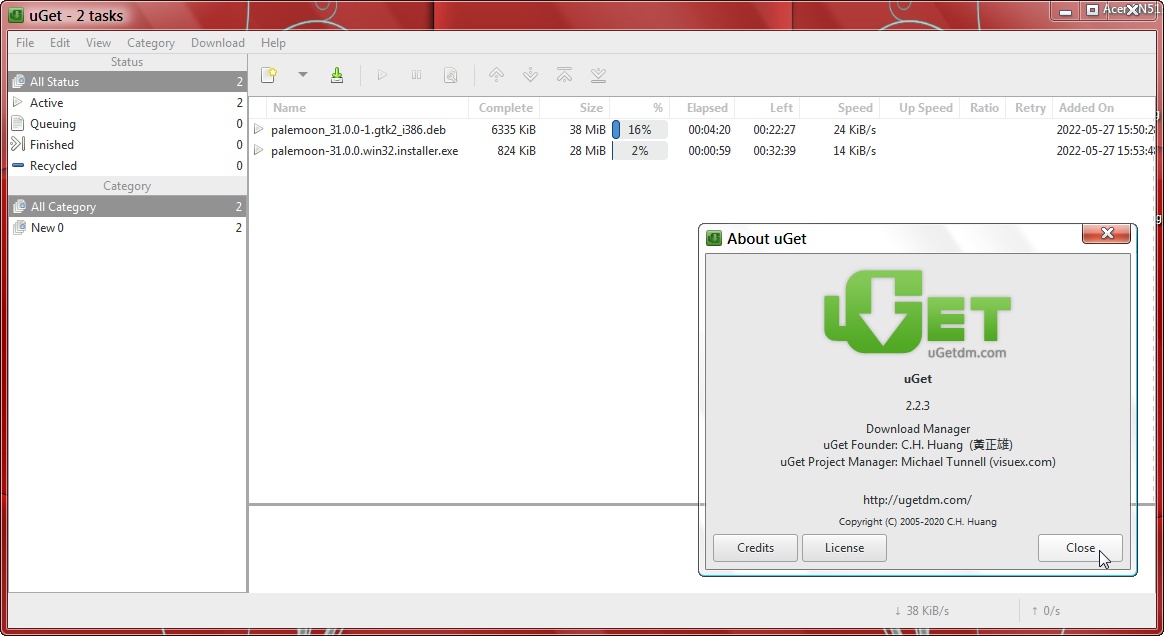1164x636 pixels.
Task: Click the uGet icon in the main title bar
Action: coord(16,15)
